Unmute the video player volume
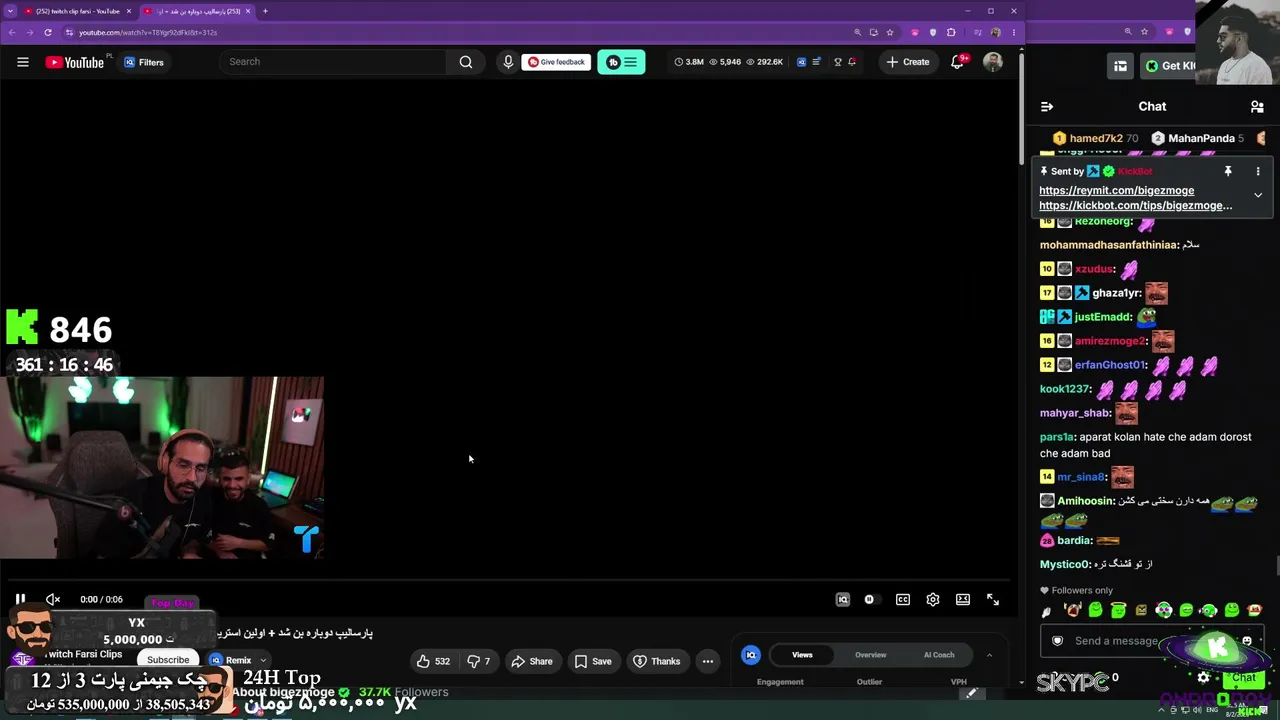 pos(53,599)
